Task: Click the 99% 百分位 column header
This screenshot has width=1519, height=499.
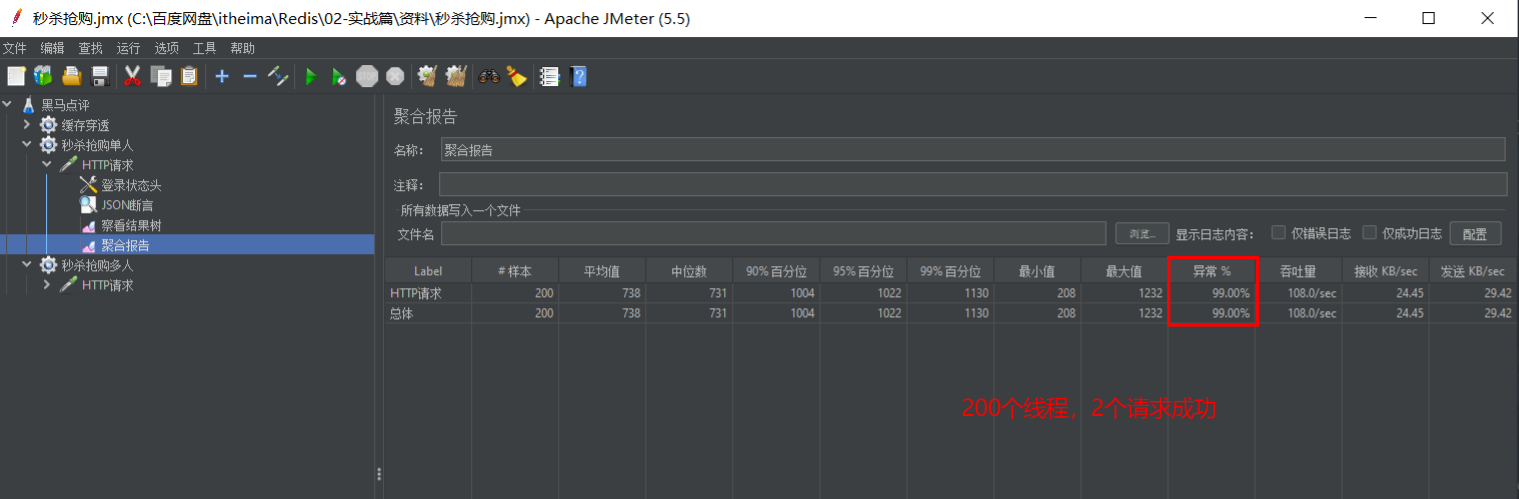Action: point(950,271)
